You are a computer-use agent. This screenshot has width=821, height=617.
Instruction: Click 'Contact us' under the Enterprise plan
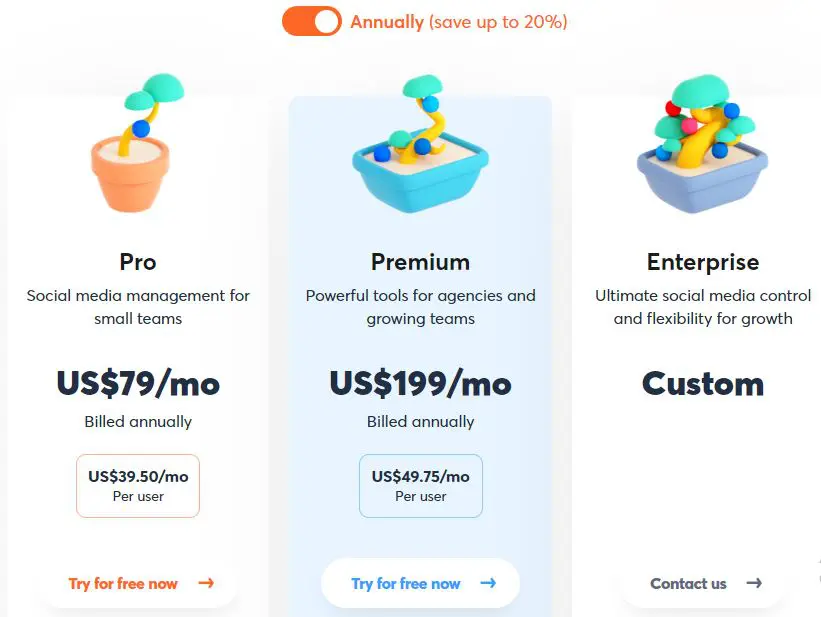coord(690,584)
